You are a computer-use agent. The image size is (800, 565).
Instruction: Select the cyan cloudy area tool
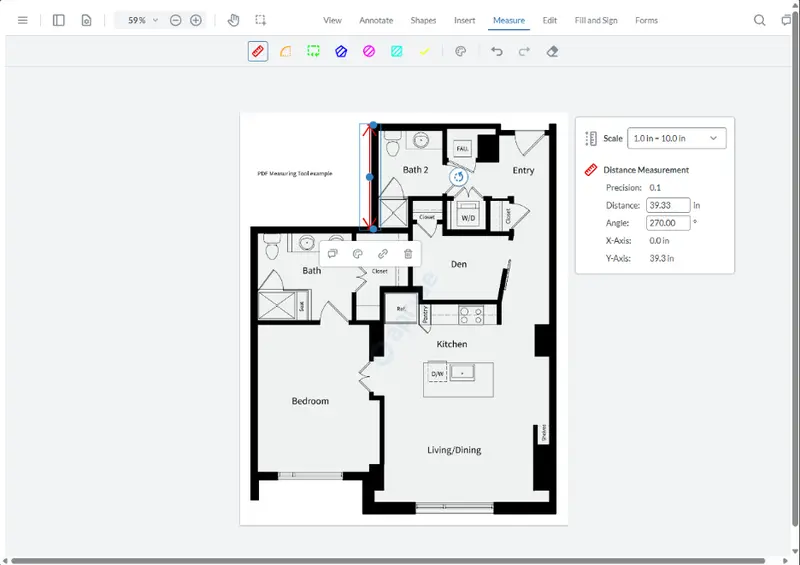396,52
